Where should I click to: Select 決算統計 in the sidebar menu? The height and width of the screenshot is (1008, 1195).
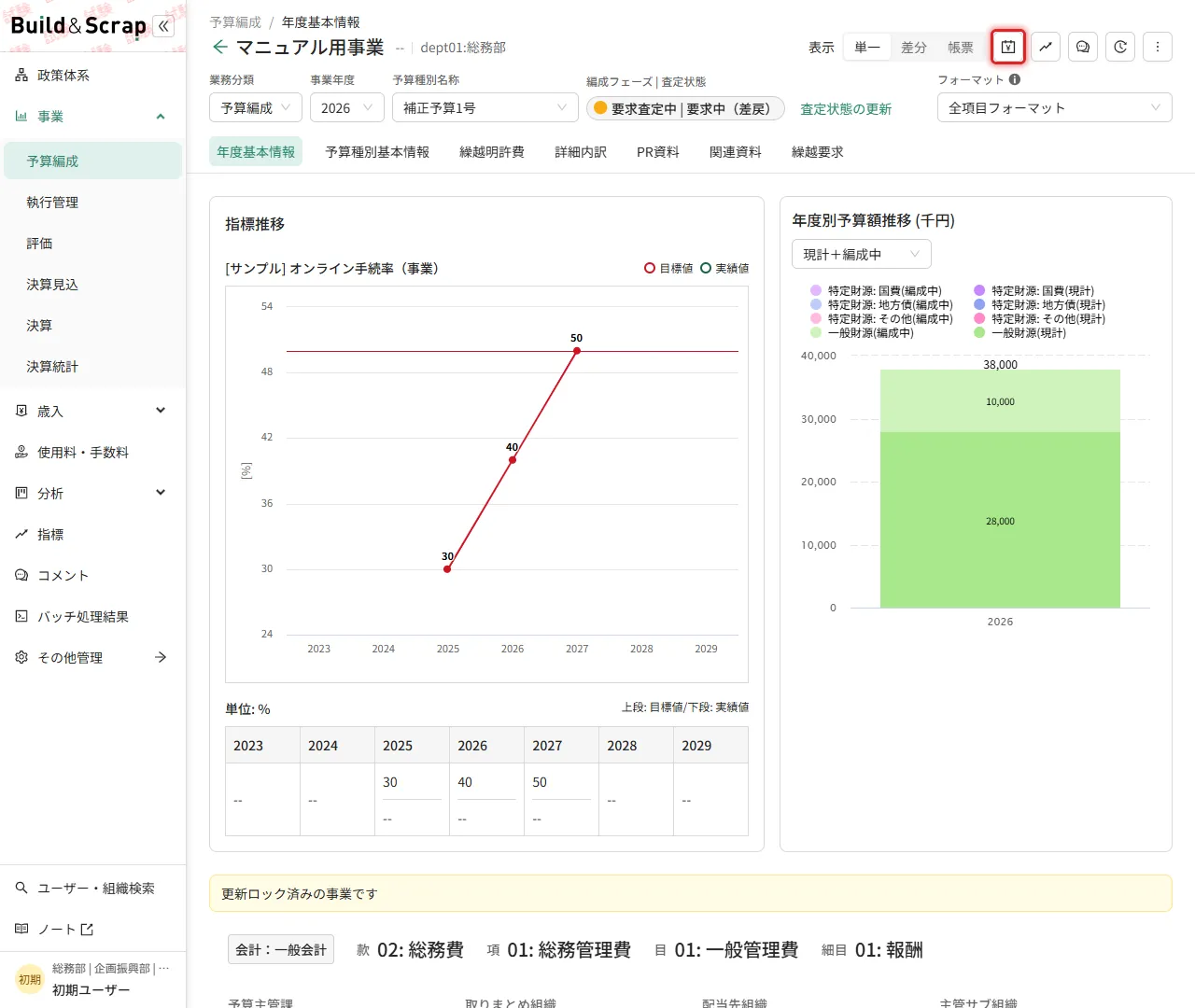click(92, 367)
